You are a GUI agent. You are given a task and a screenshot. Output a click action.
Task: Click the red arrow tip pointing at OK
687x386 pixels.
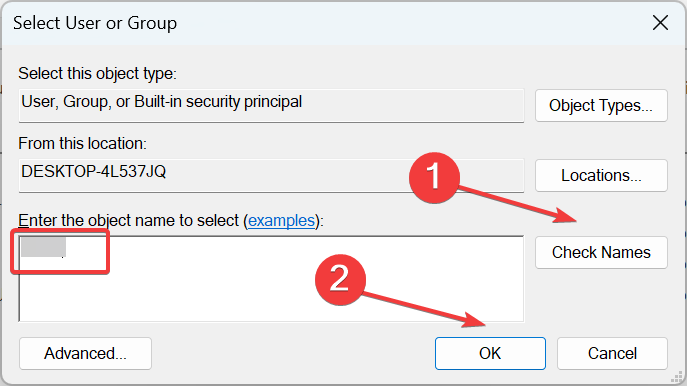coord(482,323)
